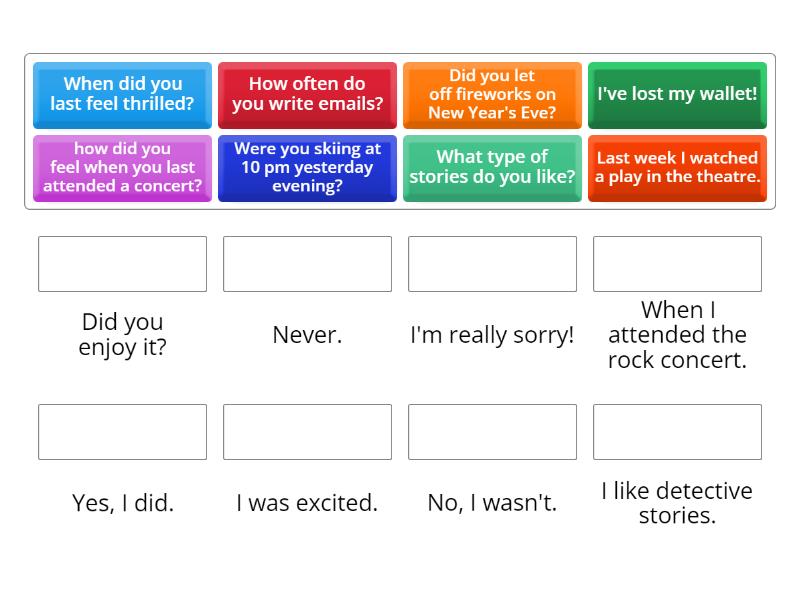
Task: Choose the empty slot above the rock concert answer
Action: coord(677,264)
